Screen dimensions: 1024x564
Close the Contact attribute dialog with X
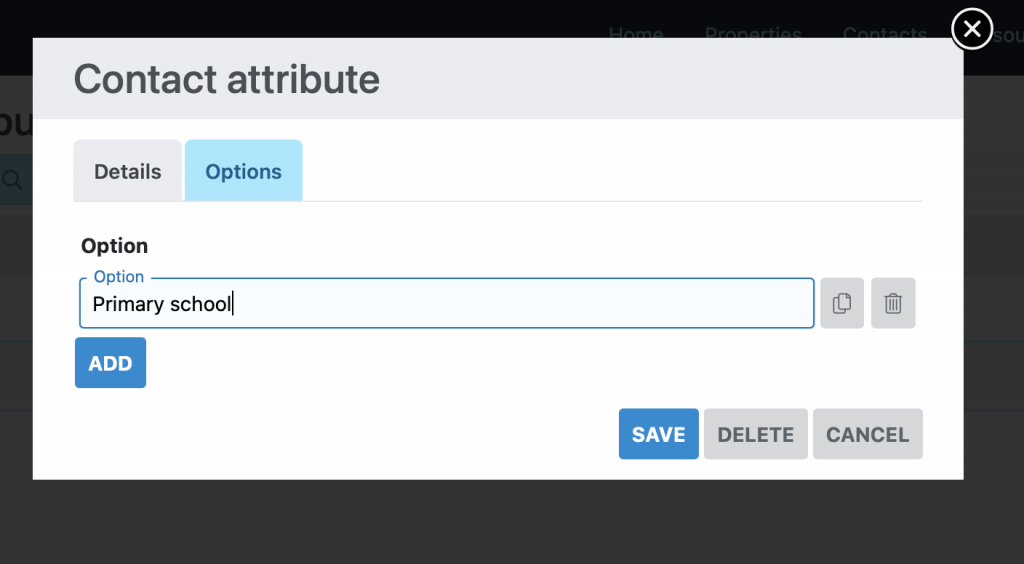click(x=972, y=29)
